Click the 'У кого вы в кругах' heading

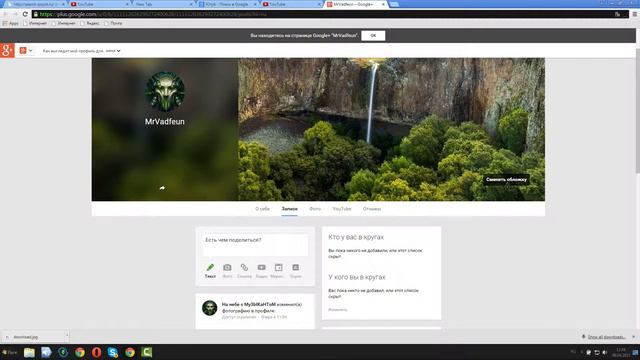[x=357, y=277]
